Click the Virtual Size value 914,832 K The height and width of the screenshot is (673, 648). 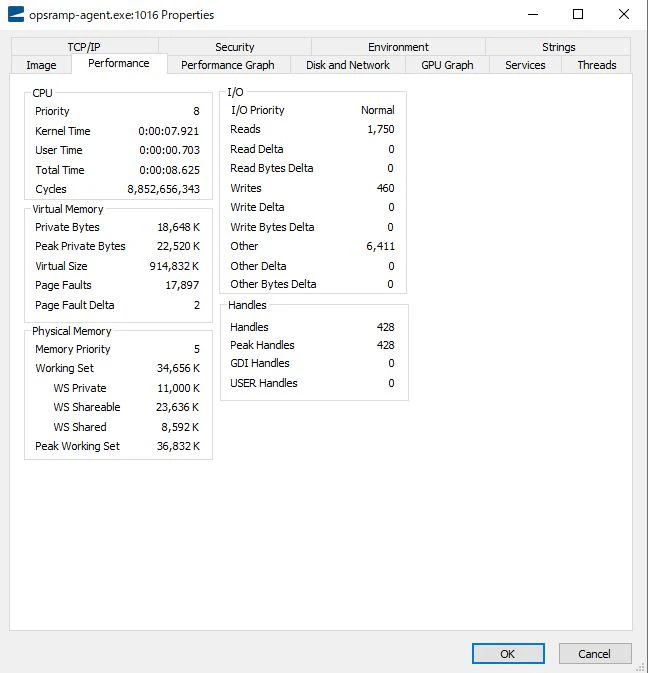tap(174, 266)
